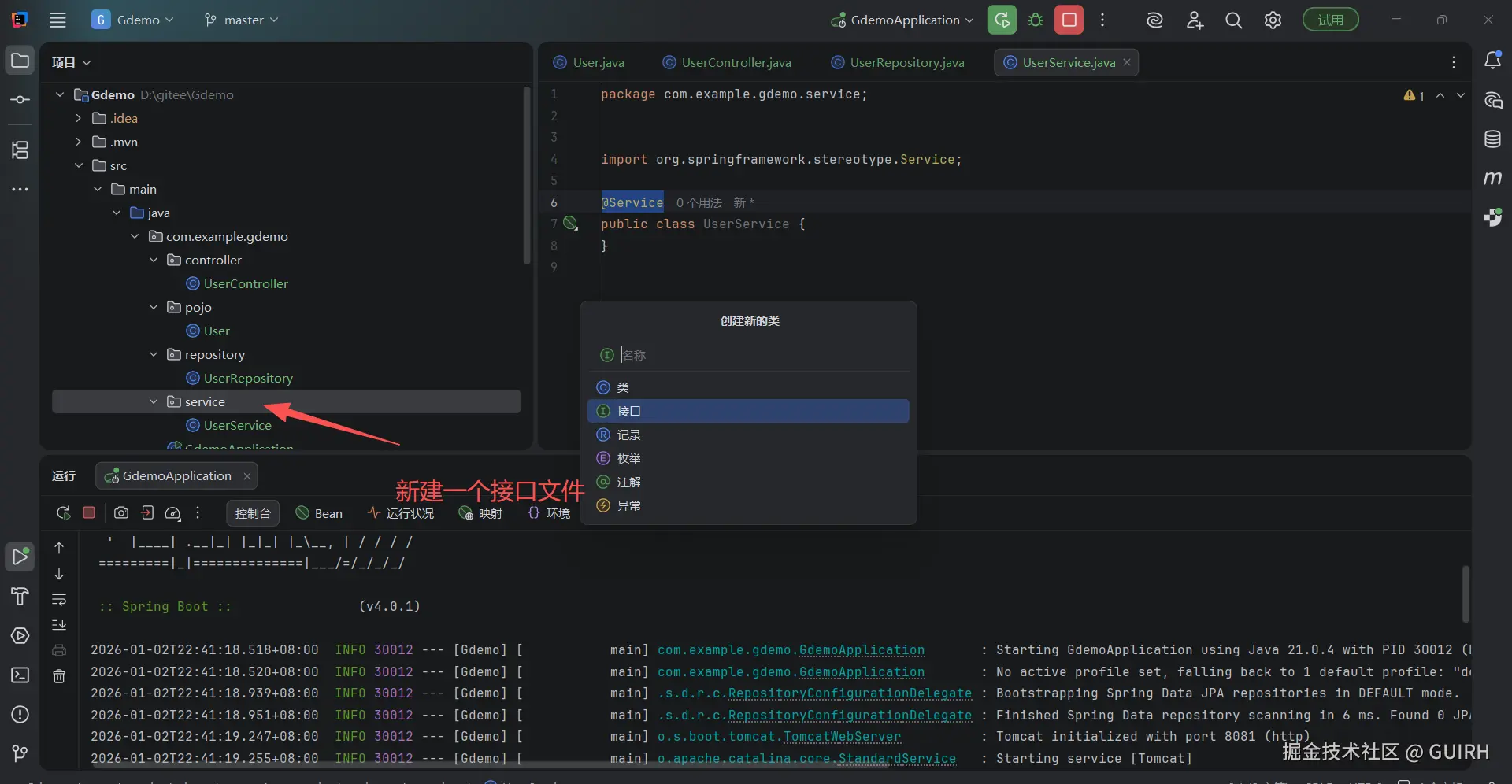Viewport: 1512px width, 784px height.
Task: Take a thread dump camera icon
Action: pyautogui.click(x=120, y=513)
